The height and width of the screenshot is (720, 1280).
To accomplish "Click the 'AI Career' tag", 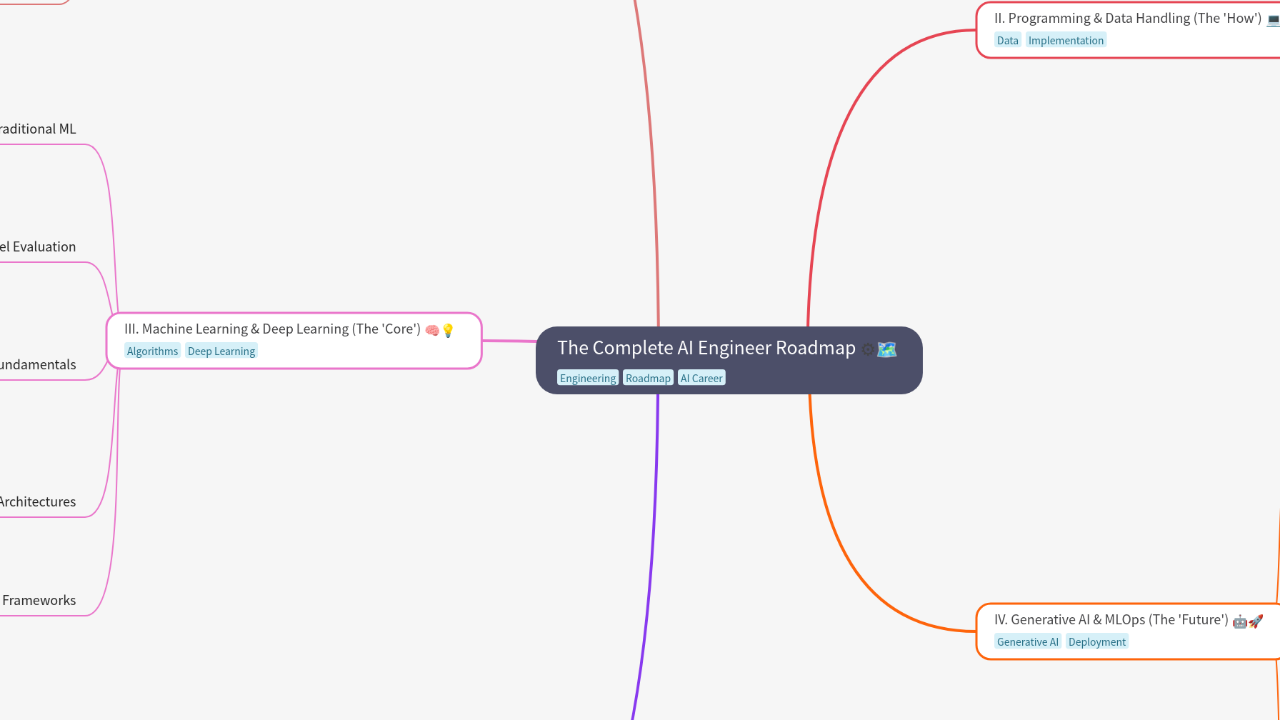I will coord(701,378).
